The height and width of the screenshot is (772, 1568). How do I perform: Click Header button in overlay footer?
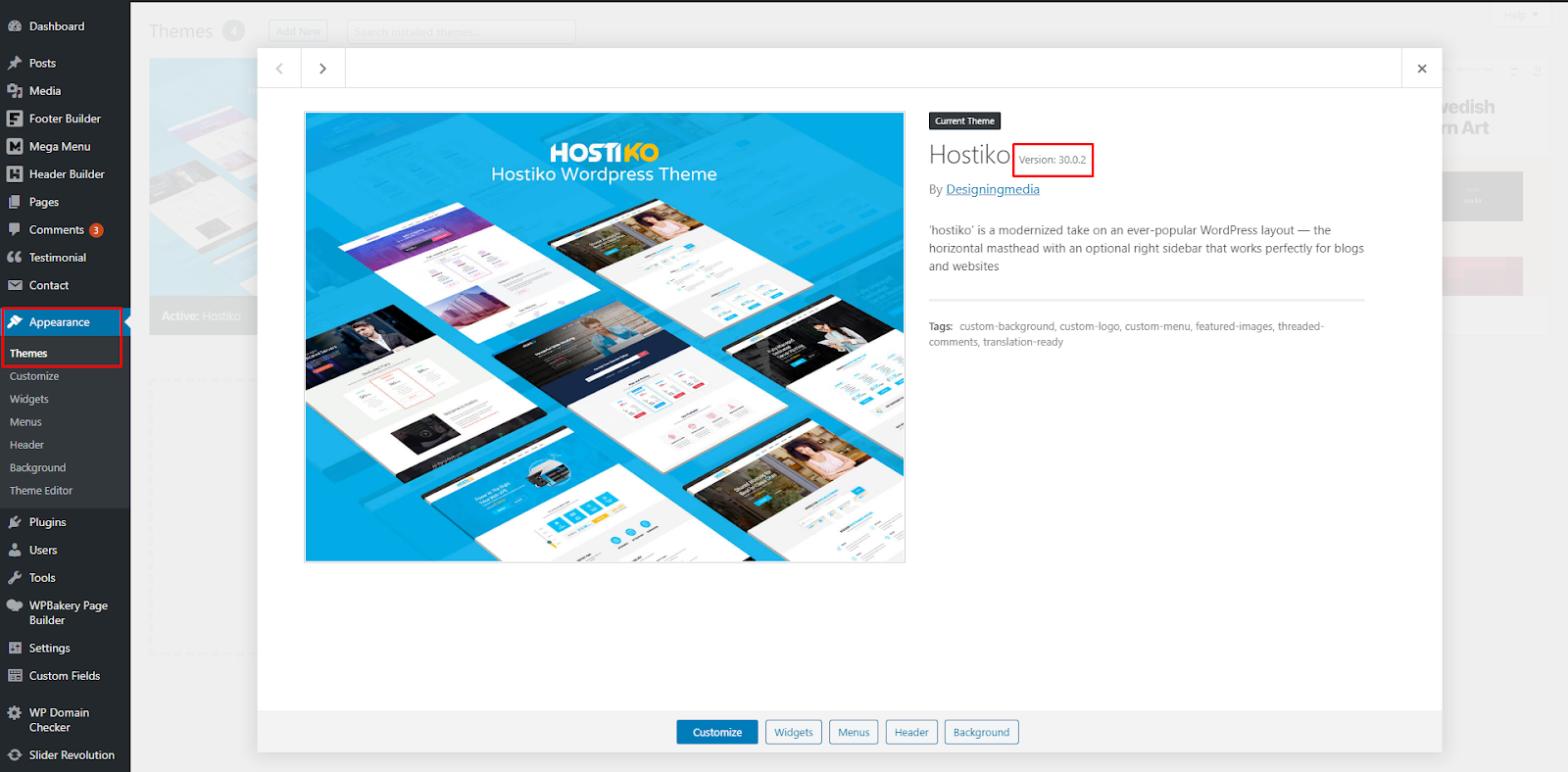pyautogui.click(x=911, y=732)
